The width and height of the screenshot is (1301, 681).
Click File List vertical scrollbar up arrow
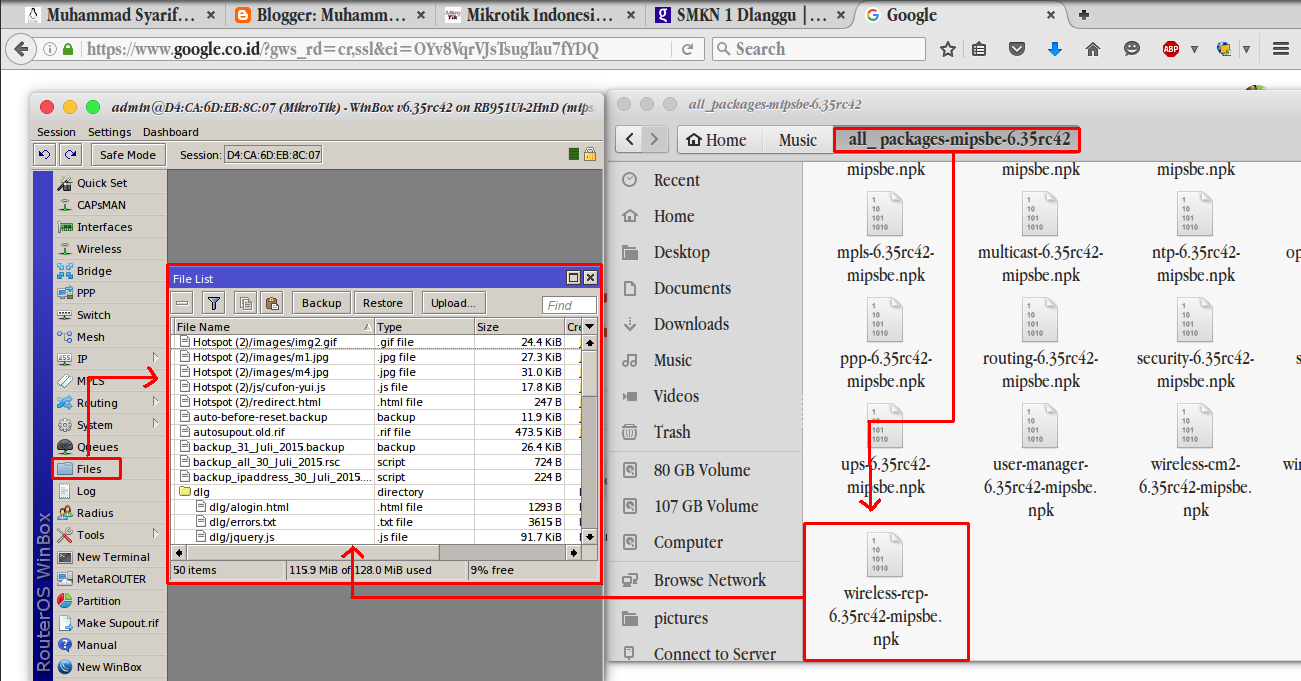pyautogui.click(x=589, y=342)
